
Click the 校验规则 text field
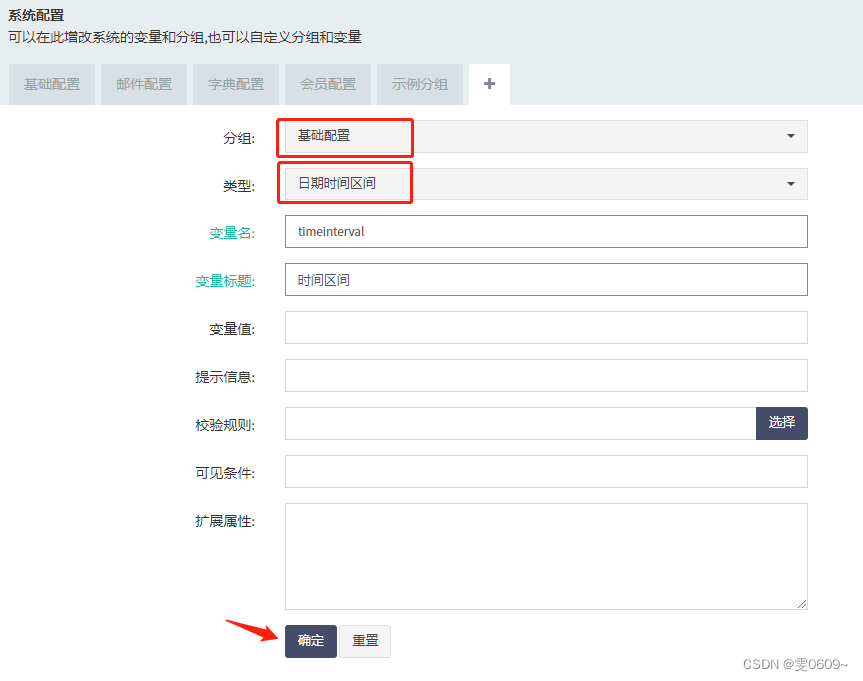click(510, 423)
